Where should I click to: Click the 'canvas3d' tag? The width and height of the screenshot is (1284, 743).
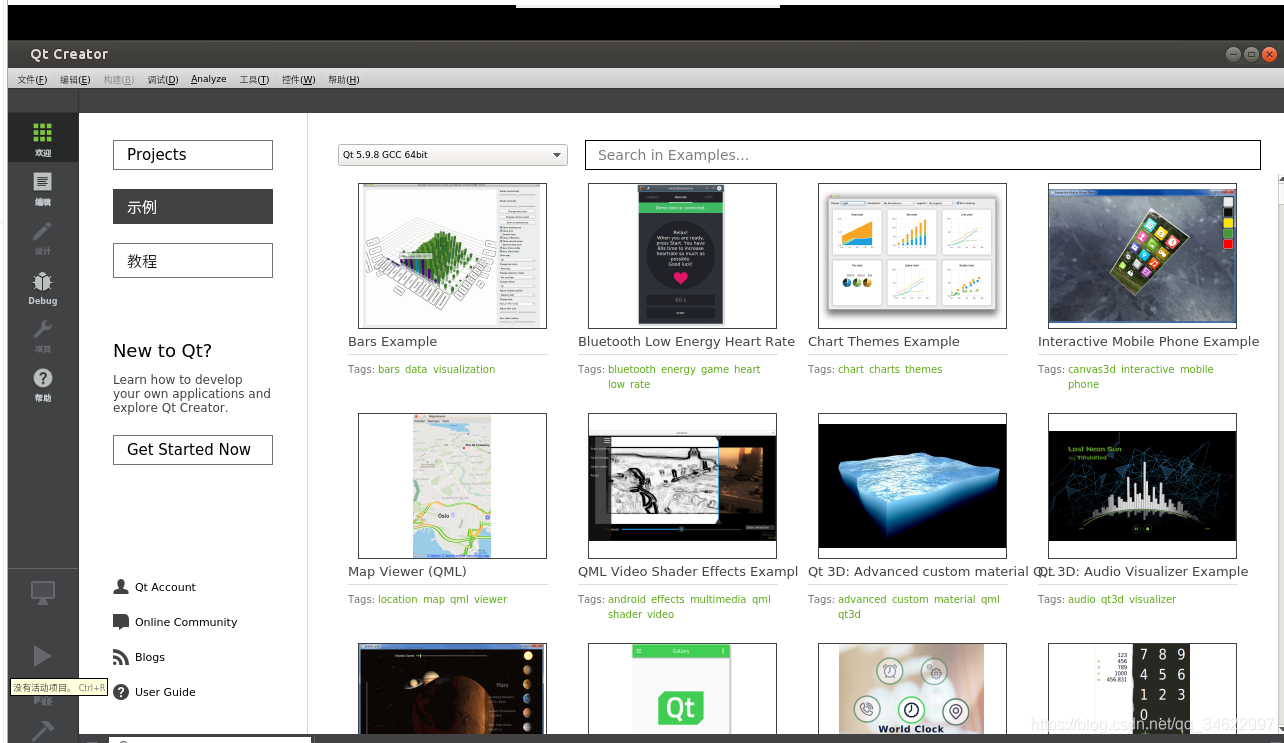[1091, 370]
